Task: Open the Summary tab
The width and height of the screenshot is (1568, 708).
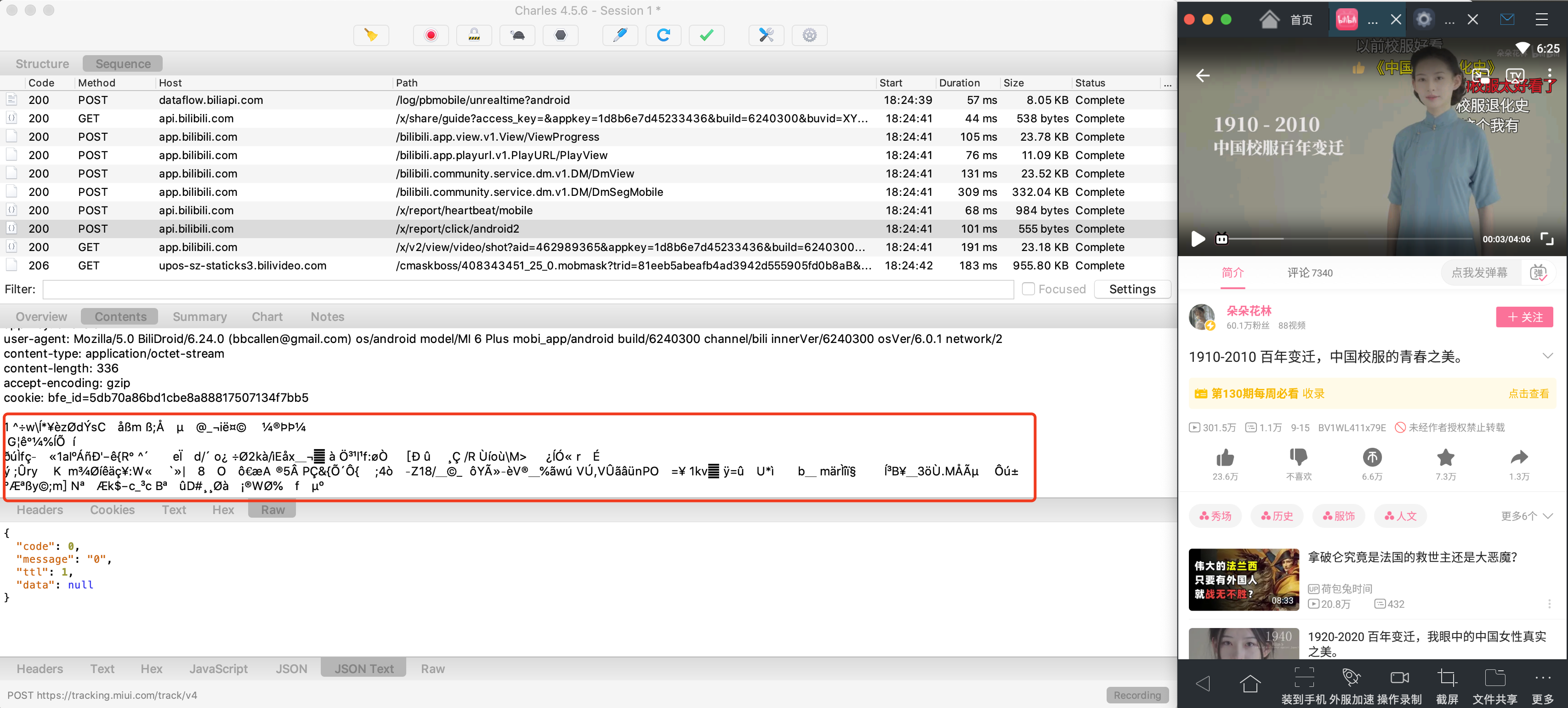Action: point(199,317)
